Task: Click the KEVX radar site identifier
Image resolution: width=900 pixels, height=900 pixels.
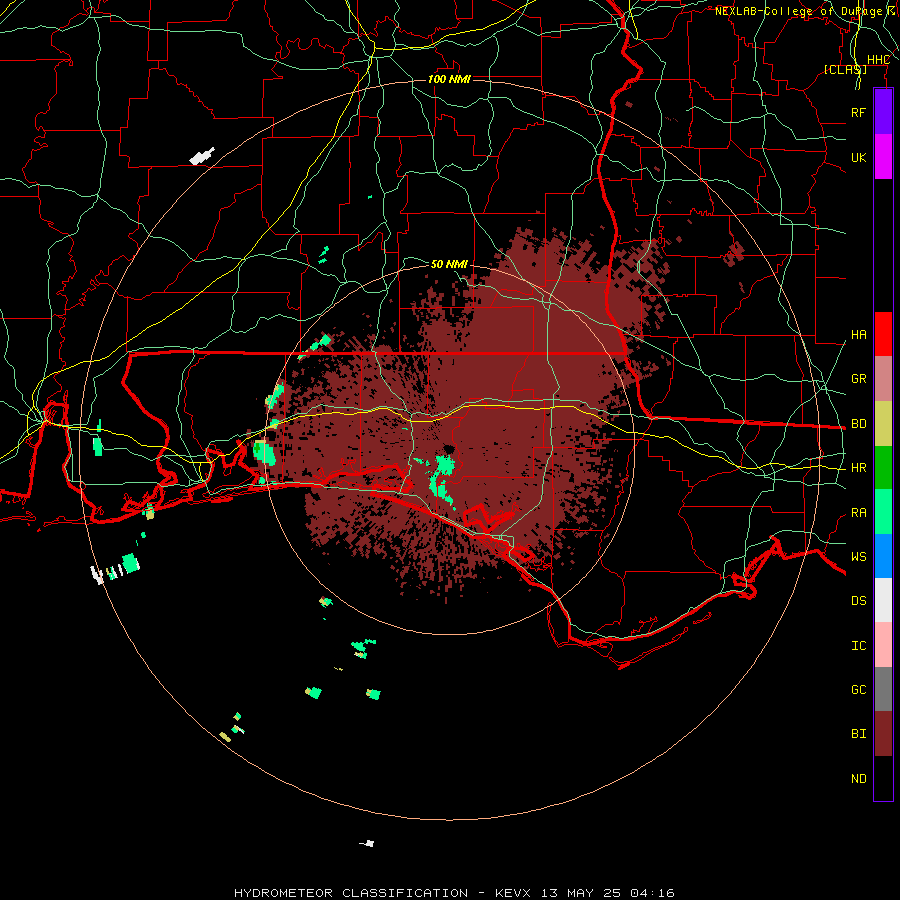Action: [x=513, y=893]
